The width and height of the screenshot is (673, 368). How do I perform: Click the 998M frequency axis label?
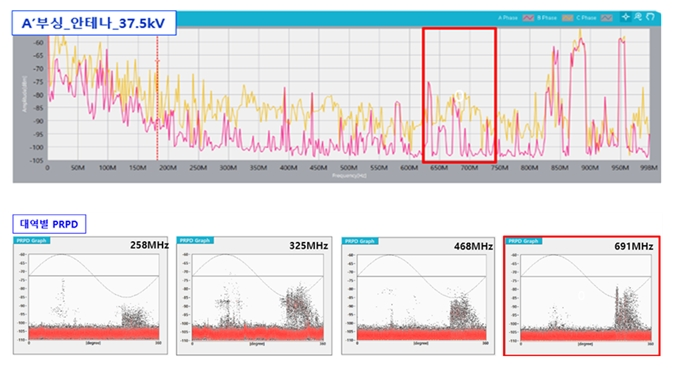tap(649, 167)
